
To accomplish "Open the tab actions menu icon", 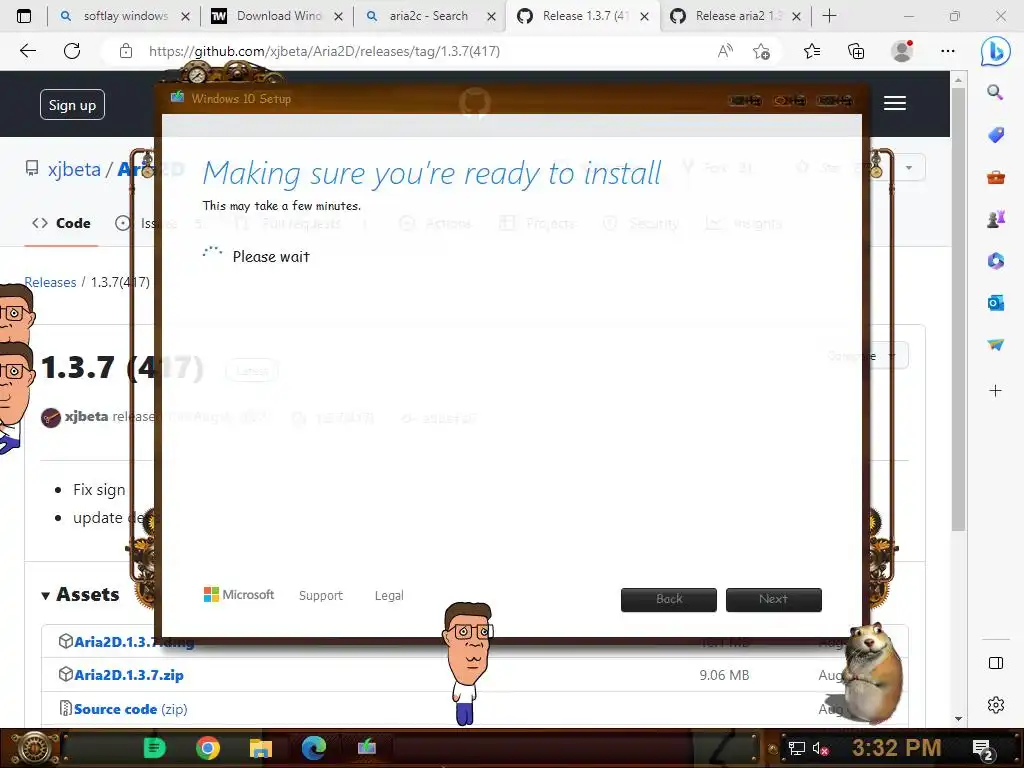I will point(24,16).
